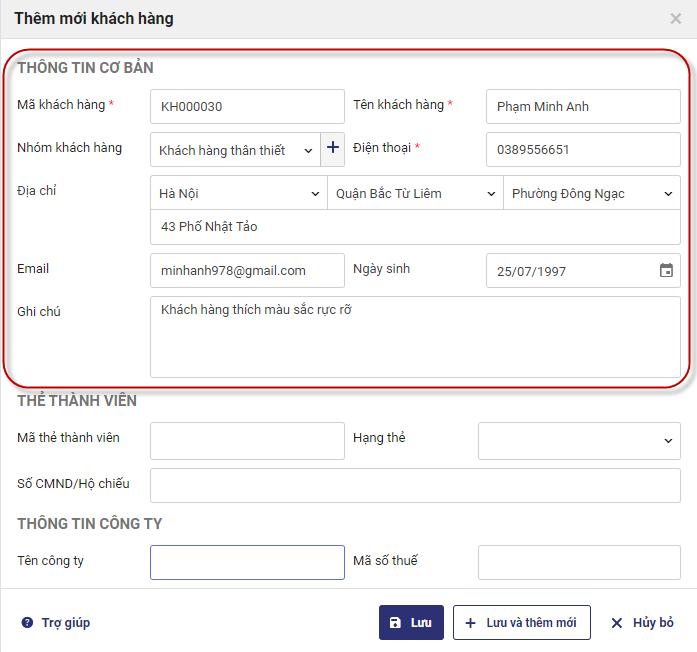Click the Tên khách hàng input
The width and height of the screenshot is (697, 652).
583,107
